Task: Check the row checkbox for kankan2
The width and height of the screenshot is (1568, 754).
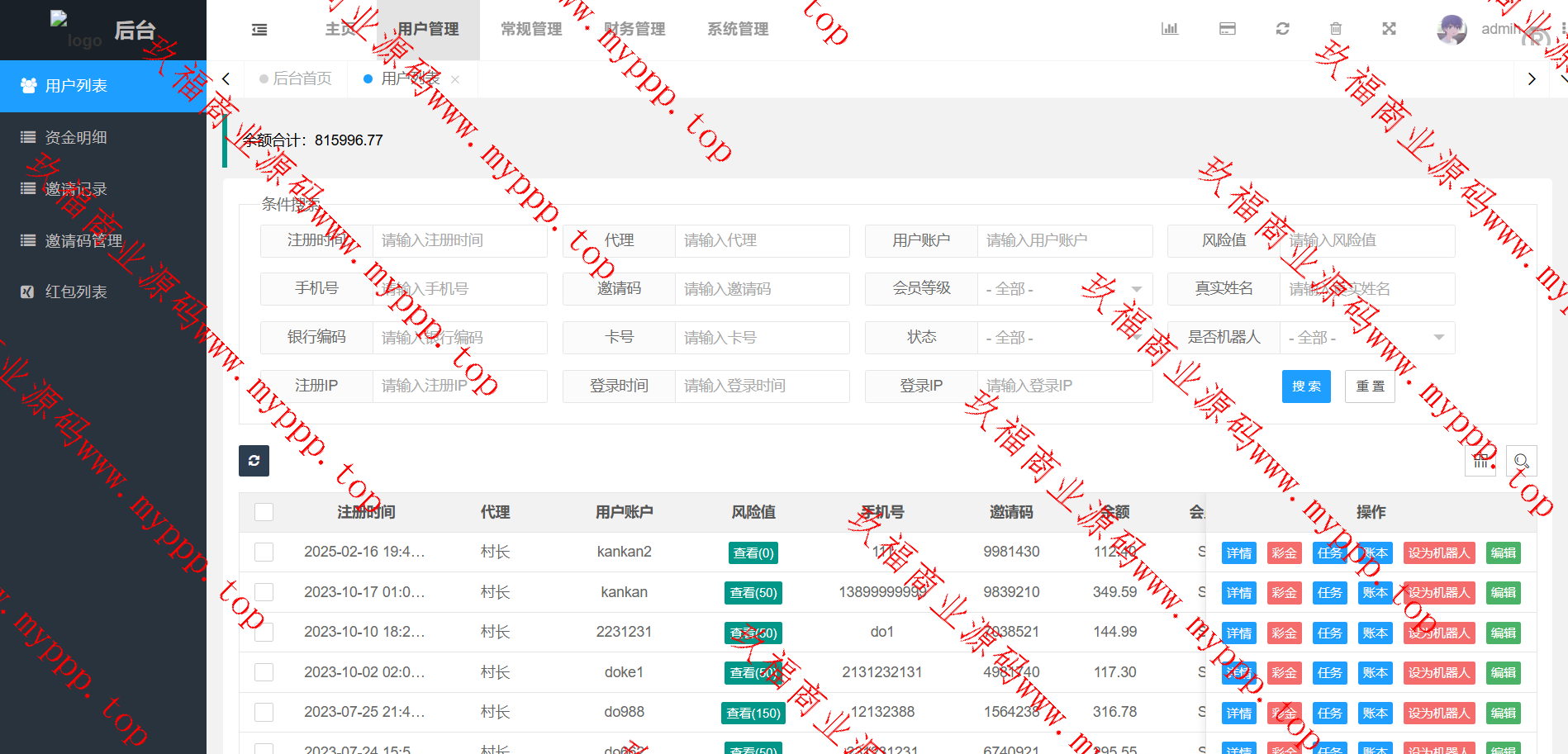Action: coord(264,552)
